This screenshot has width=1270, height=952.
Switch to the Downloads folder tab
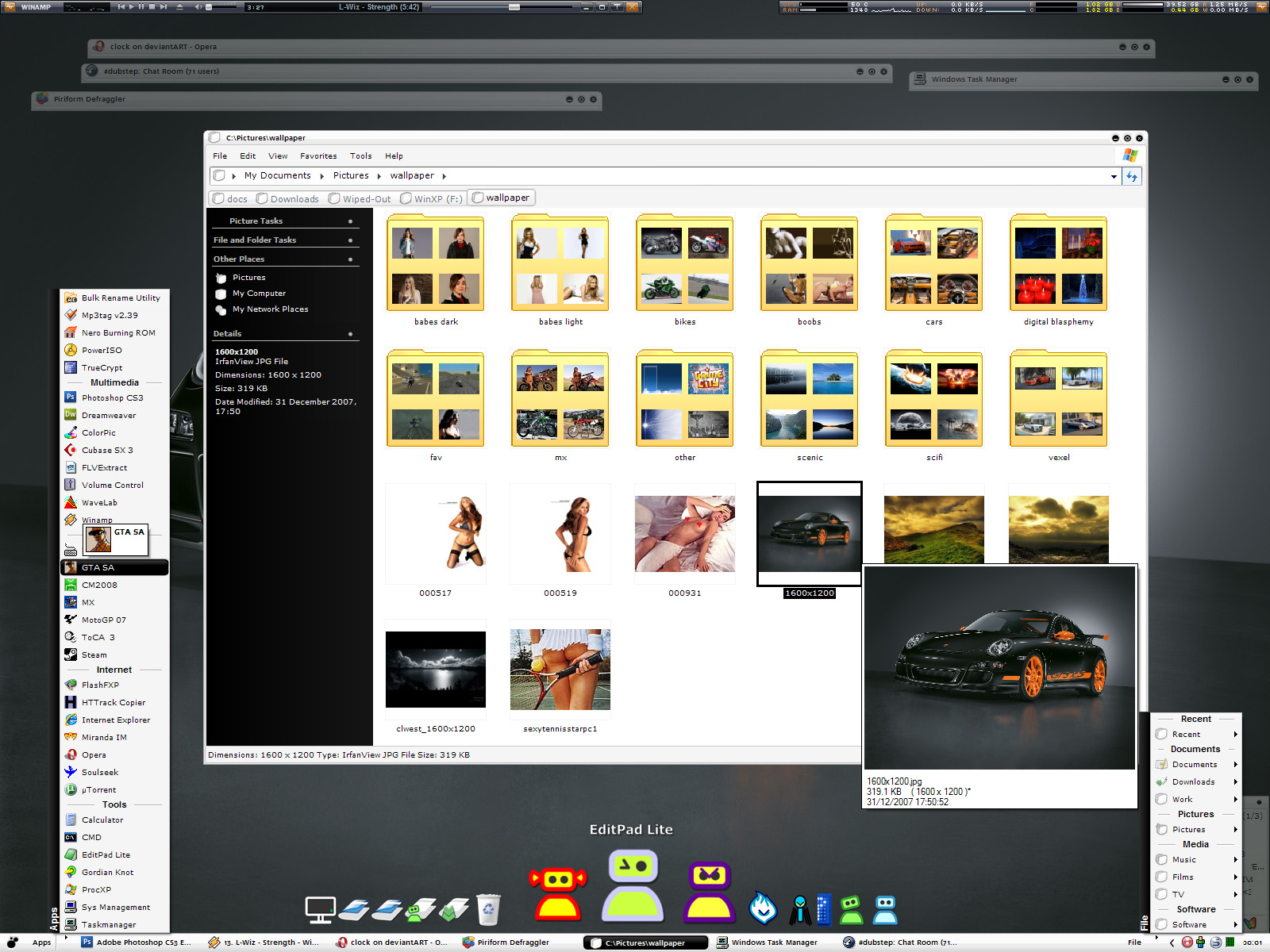coord(287,199)
